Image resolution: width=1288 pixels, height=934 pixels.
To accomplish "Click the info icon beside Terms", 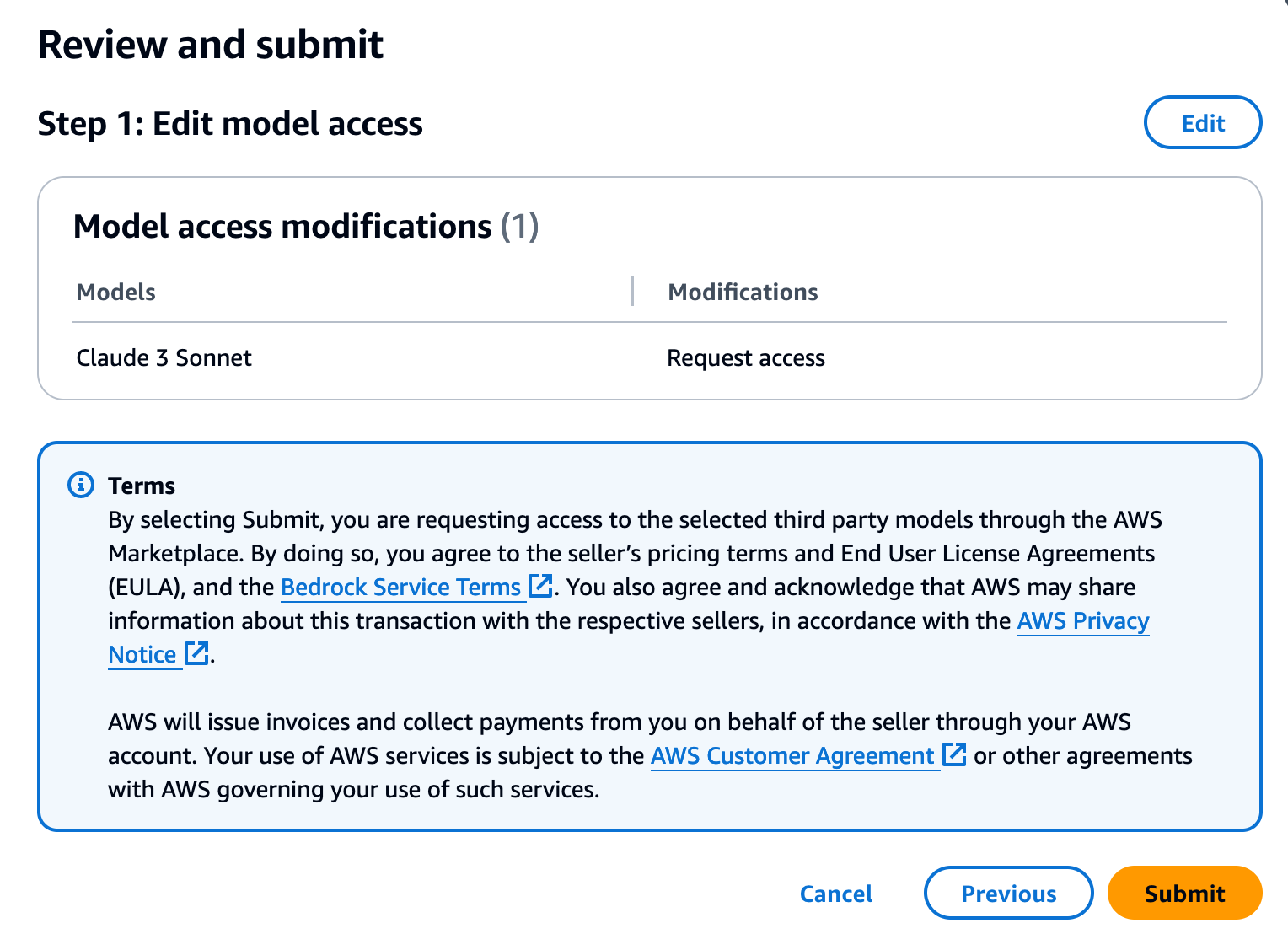I will pyautogui.click(x=81, y=485).
